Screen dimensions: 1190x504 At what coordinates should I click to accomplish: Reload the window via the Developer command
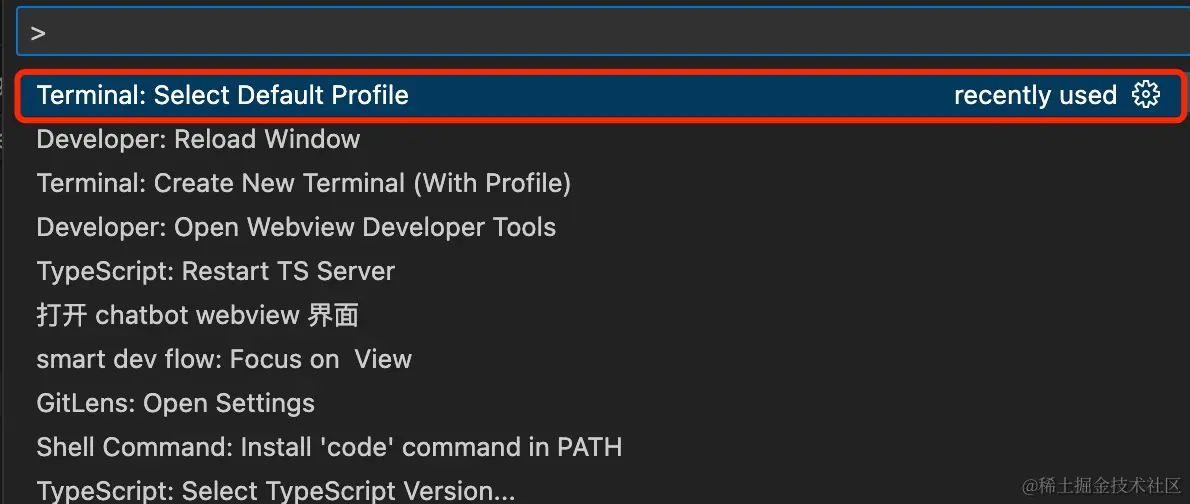tap(198, 139)
